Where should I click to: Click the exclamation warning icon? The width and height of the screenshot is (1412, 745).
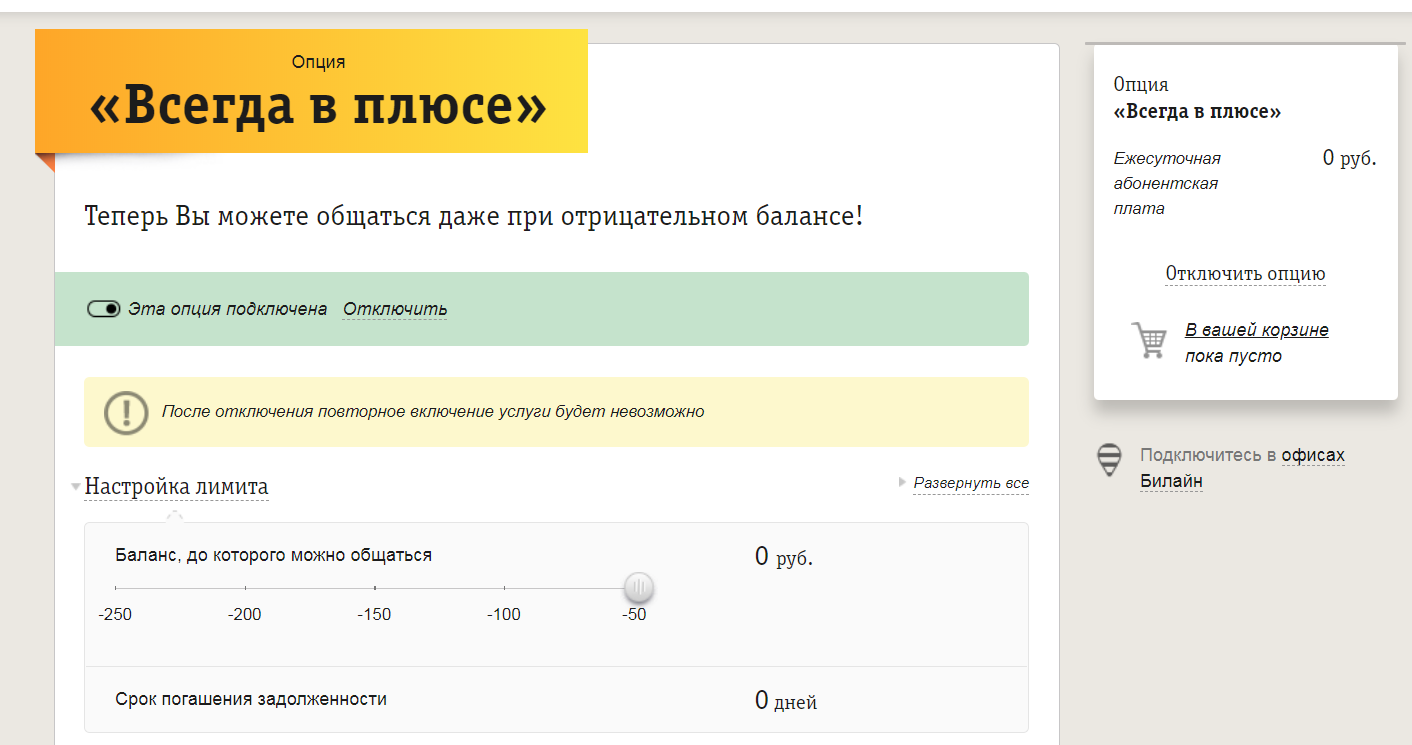click(x=126, y=412)
